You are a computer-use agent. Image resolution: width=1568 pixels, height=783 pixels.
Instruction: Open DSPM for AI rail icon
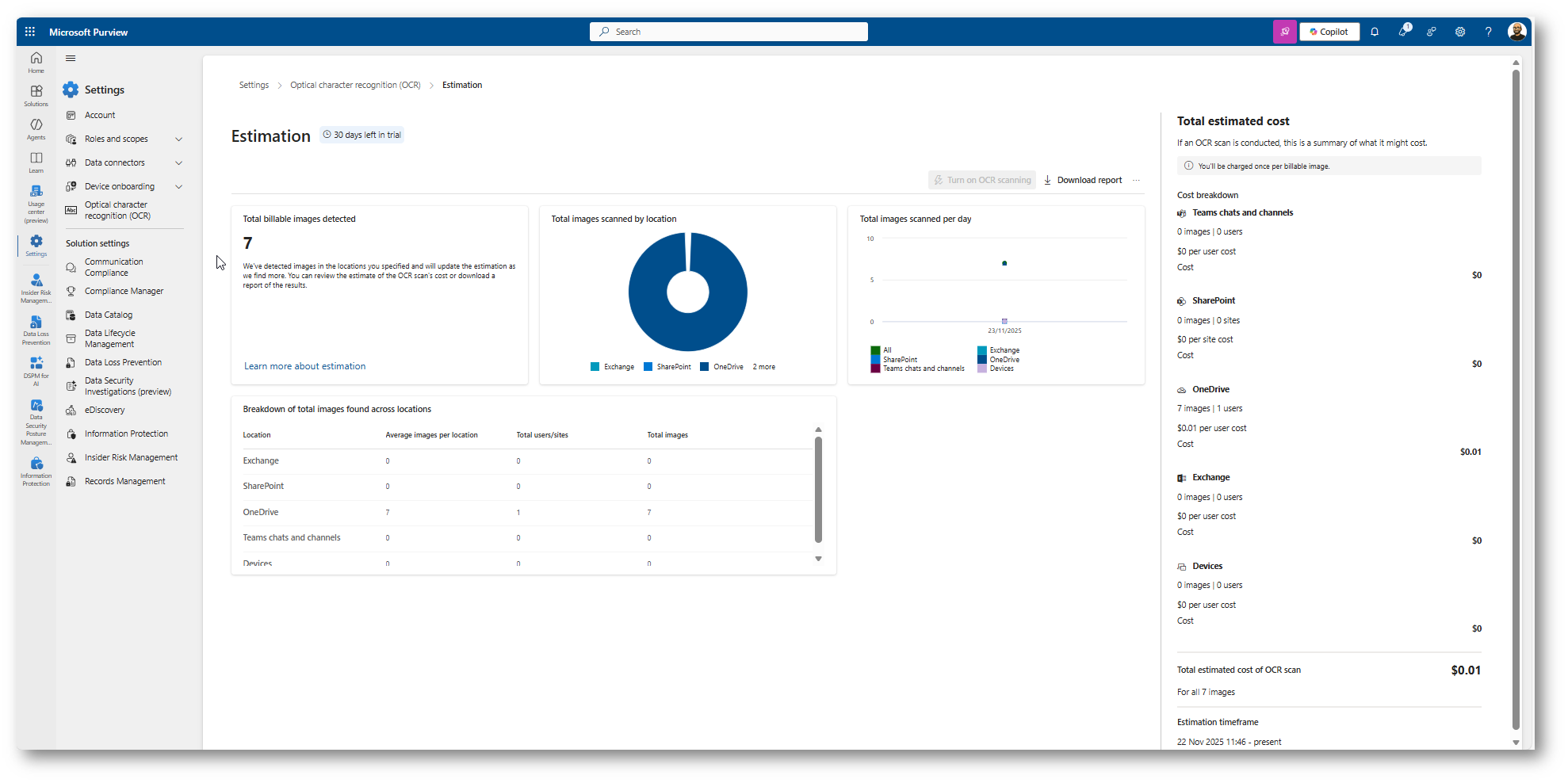tap(36, 372)
